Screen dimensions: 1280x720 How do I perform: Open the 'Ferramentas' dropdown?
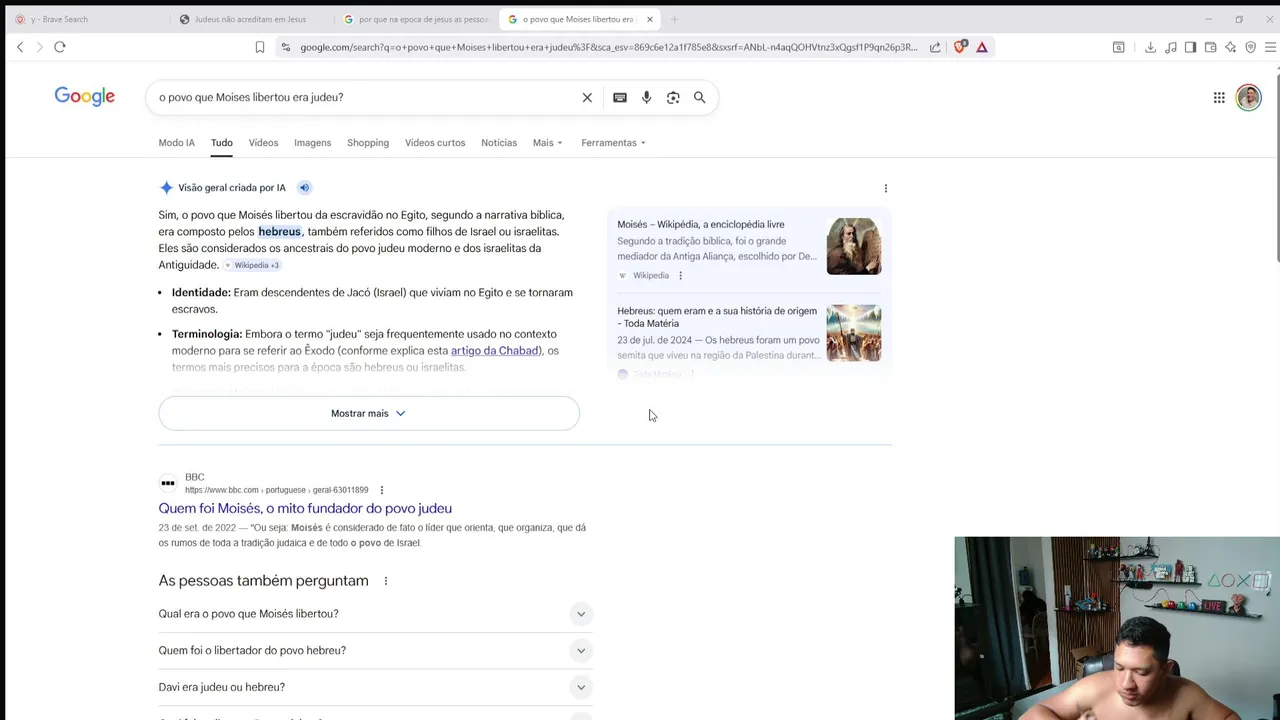613,143
